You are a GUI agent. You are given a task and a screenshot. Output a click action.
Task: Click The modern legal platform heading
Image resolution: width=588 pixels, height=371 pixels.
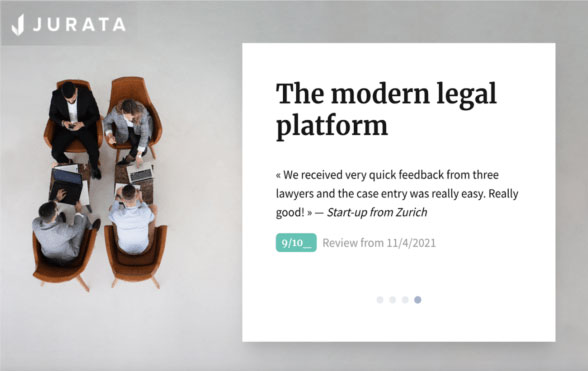click(x=386, y=110)
